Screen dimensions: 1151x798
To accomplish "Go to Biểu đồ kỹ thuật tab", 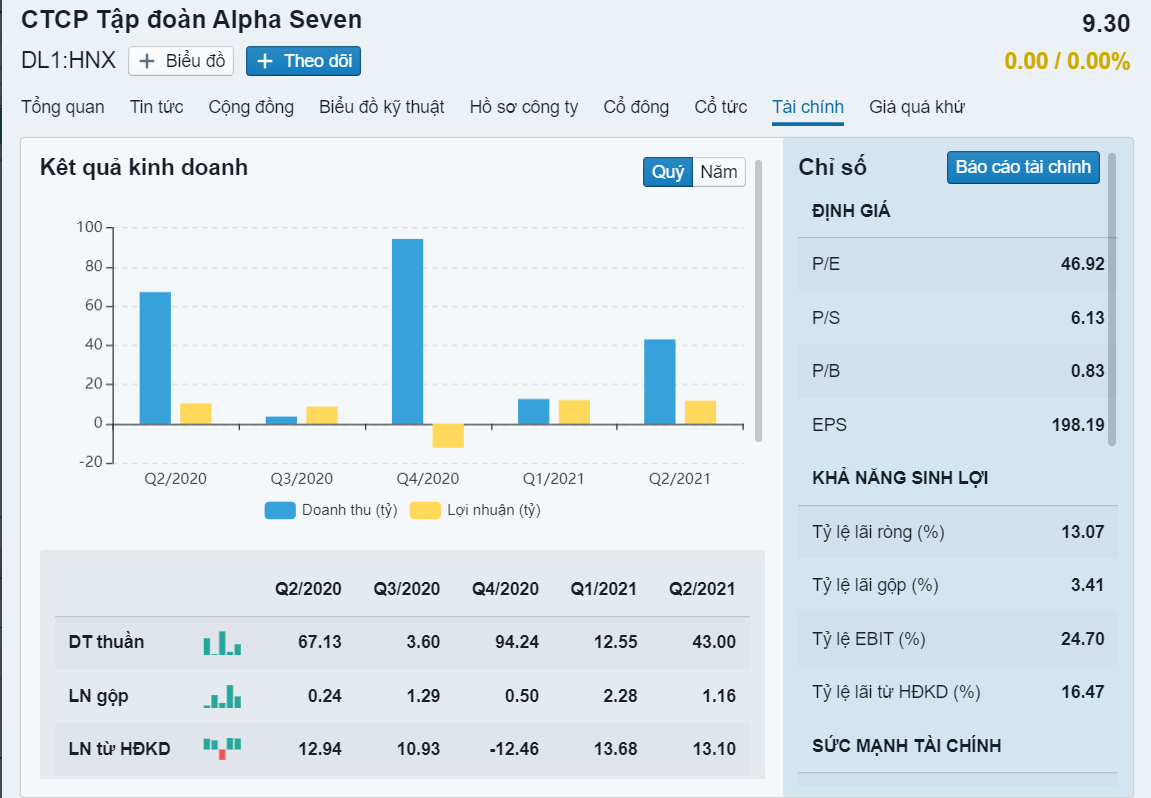I will (x=381, y=107).
